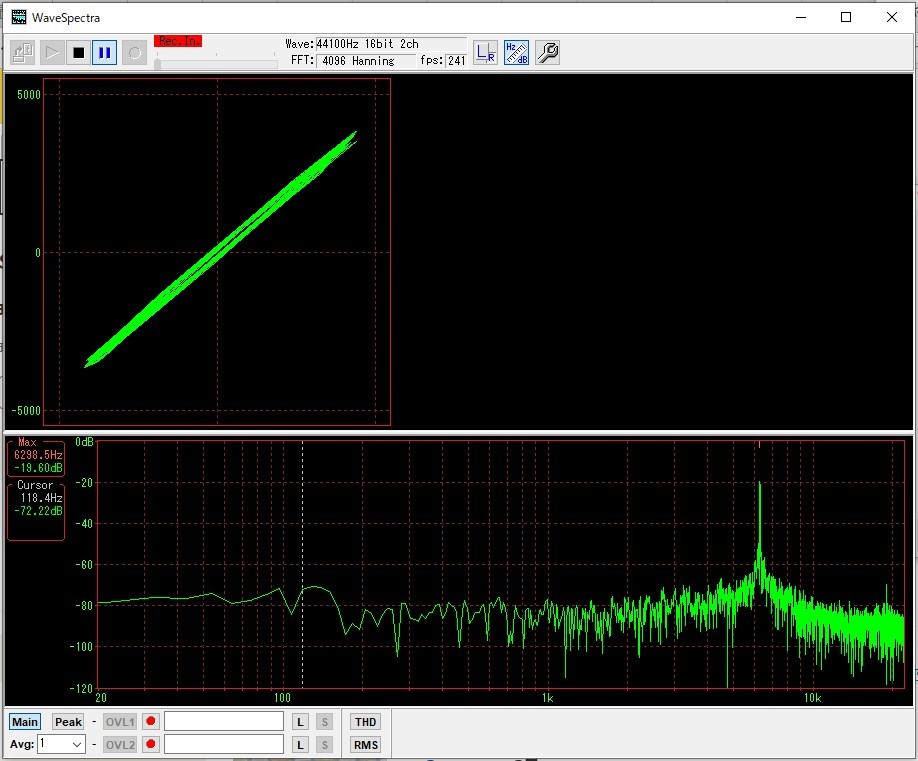Click the Hz/dB scale settings icon
The image size is (918, 761).
point(516,53)
